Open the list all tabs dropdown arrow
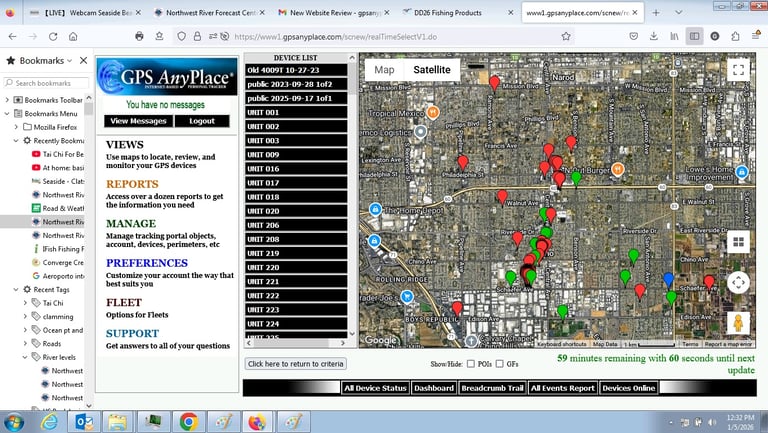This screenshot has width=768, height=433. (x=678, y=13)
